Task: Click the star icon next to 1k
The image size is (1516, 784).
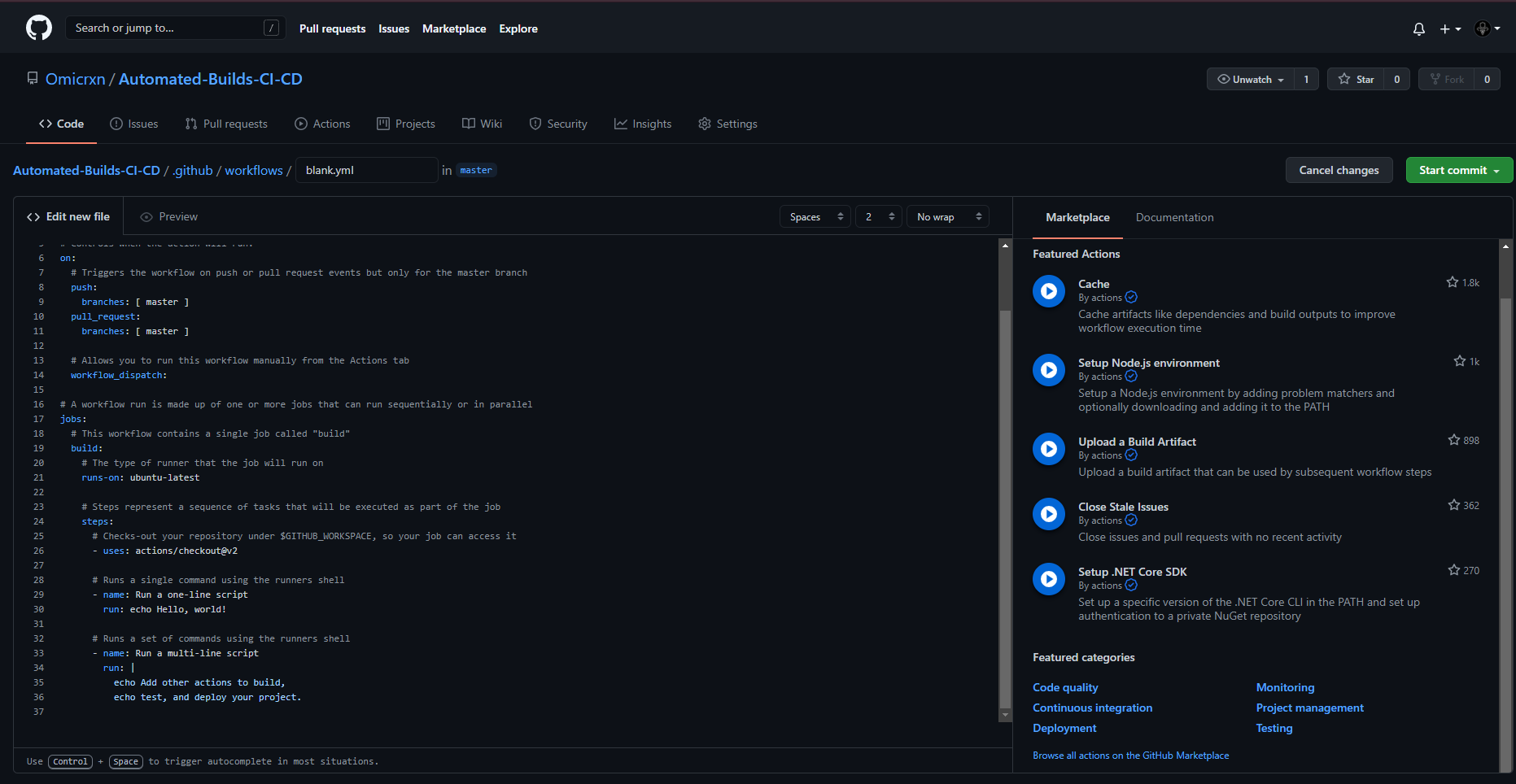Action: 1460,361
